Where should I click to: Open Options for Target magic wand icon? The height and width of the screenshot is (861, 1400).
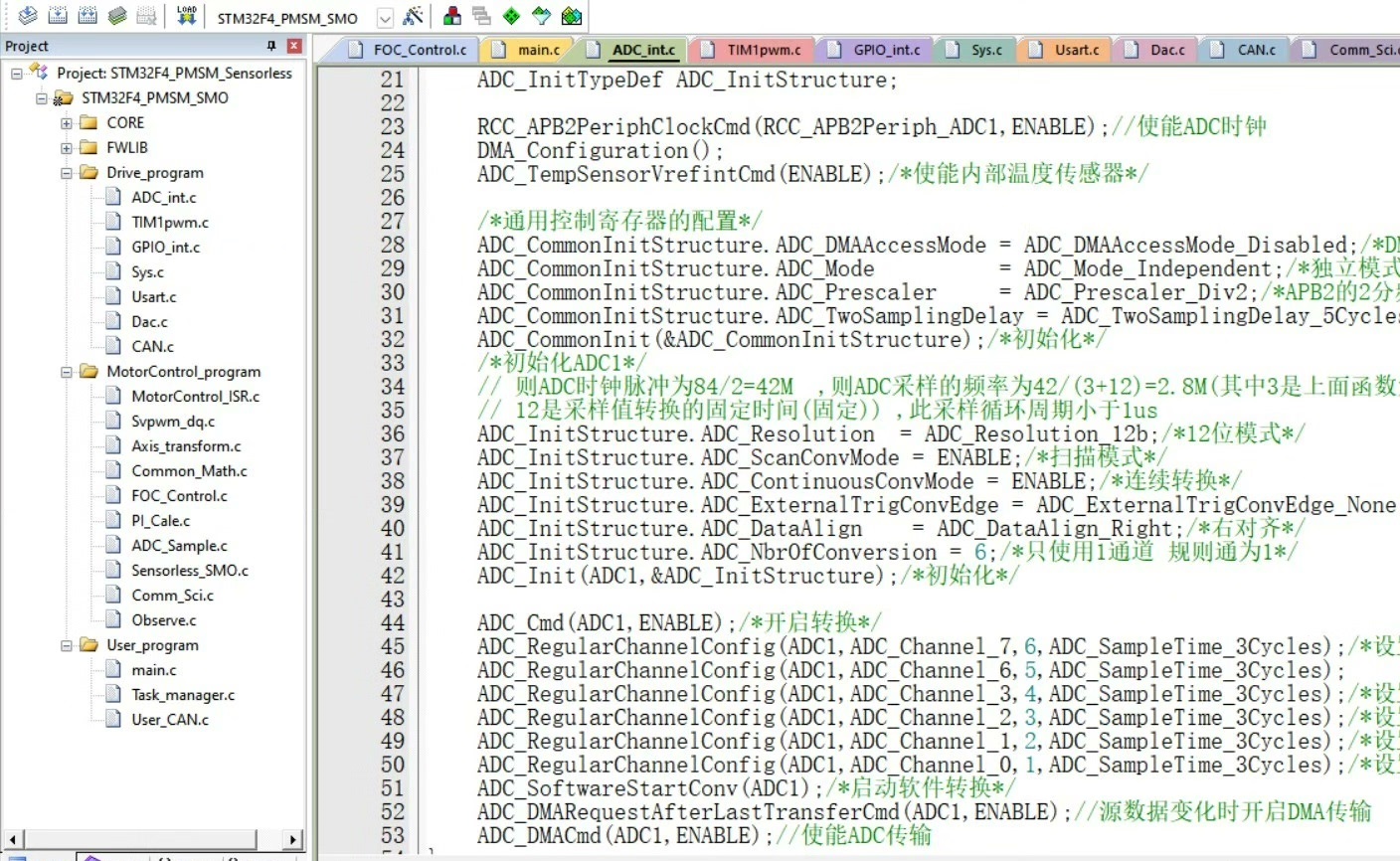tap(414, 16)
